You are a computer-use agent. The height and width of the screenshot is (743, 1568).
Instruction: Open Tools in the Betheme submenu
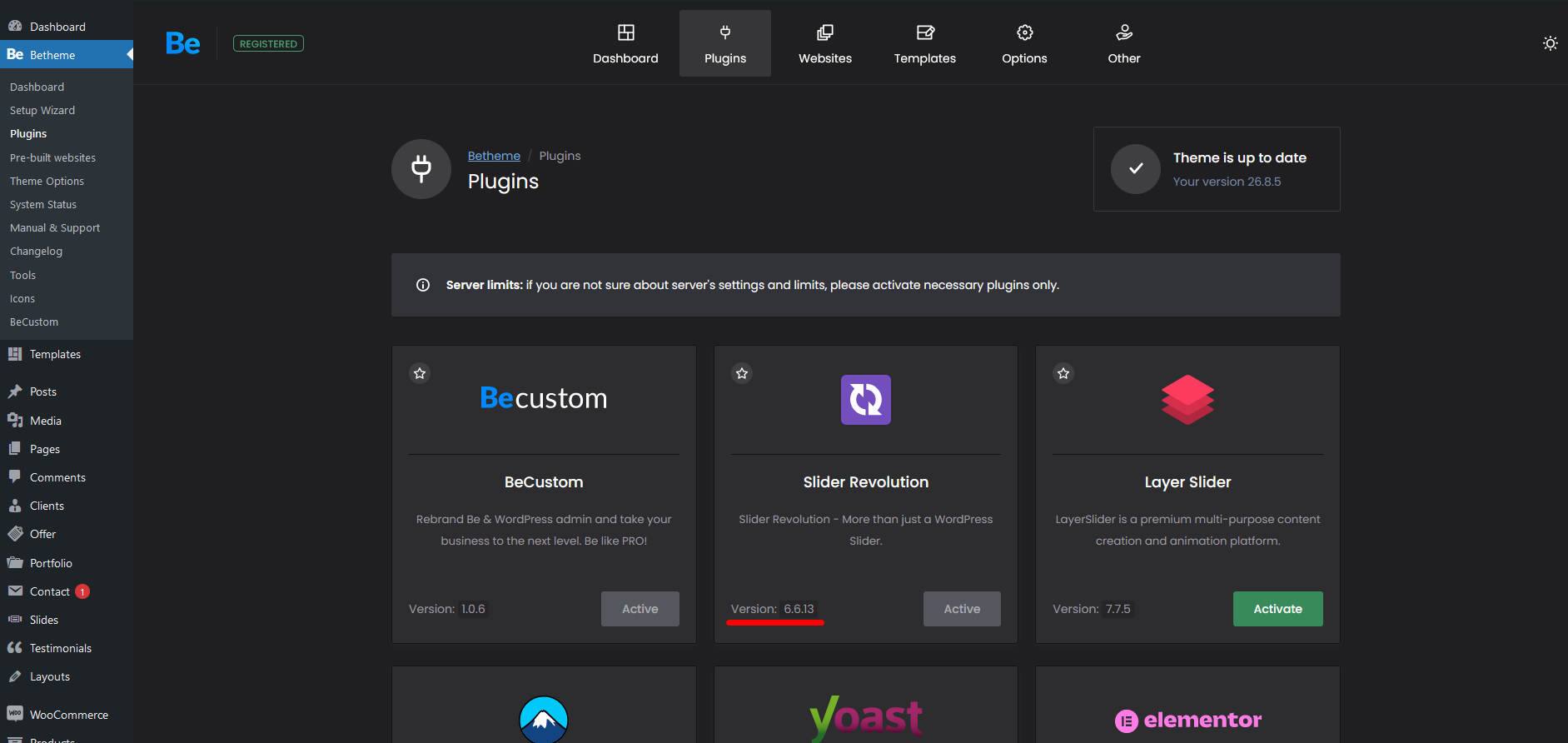click(x=22, y=275)
